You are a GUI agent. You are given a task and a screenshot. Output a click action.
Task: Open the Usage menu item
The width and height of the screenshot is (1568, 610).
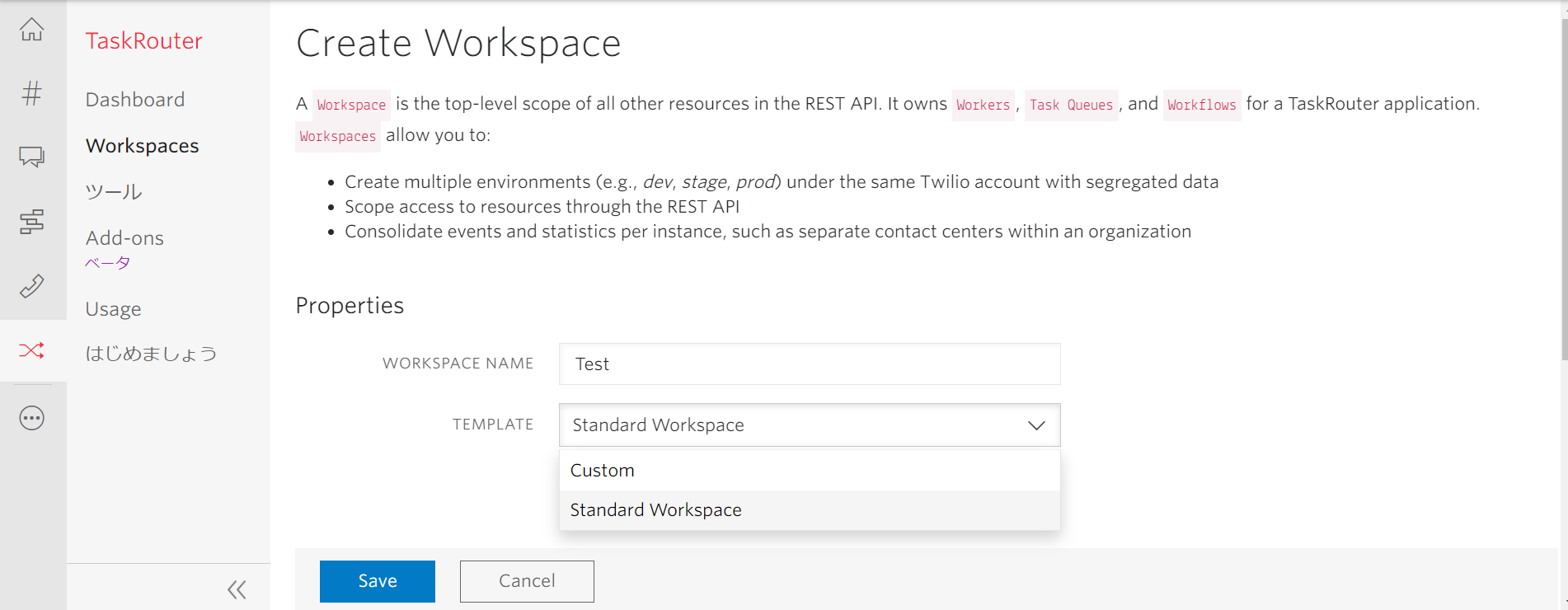pos(114,308)
